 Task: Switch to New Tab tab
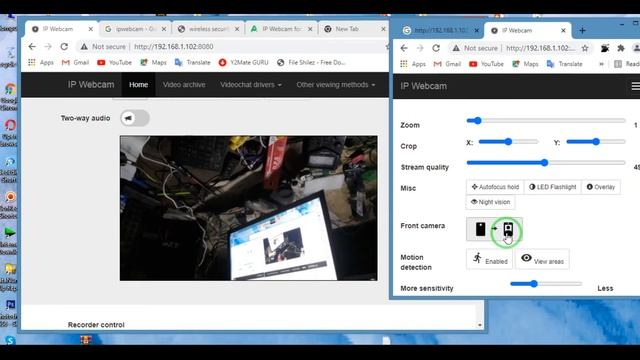(353, 29)
